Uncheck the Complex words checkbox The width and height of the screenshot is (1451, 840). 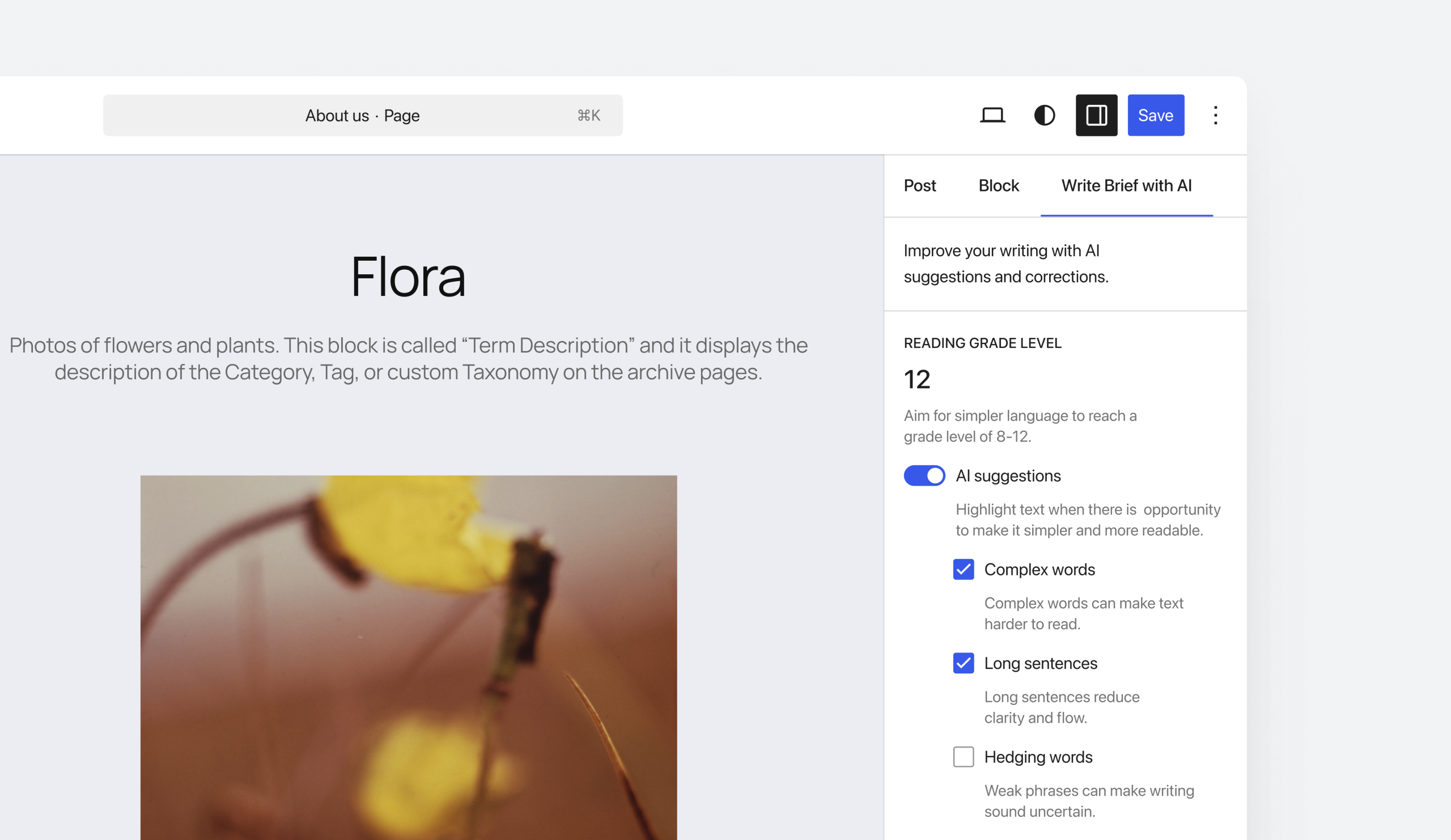tap(963, 570)
